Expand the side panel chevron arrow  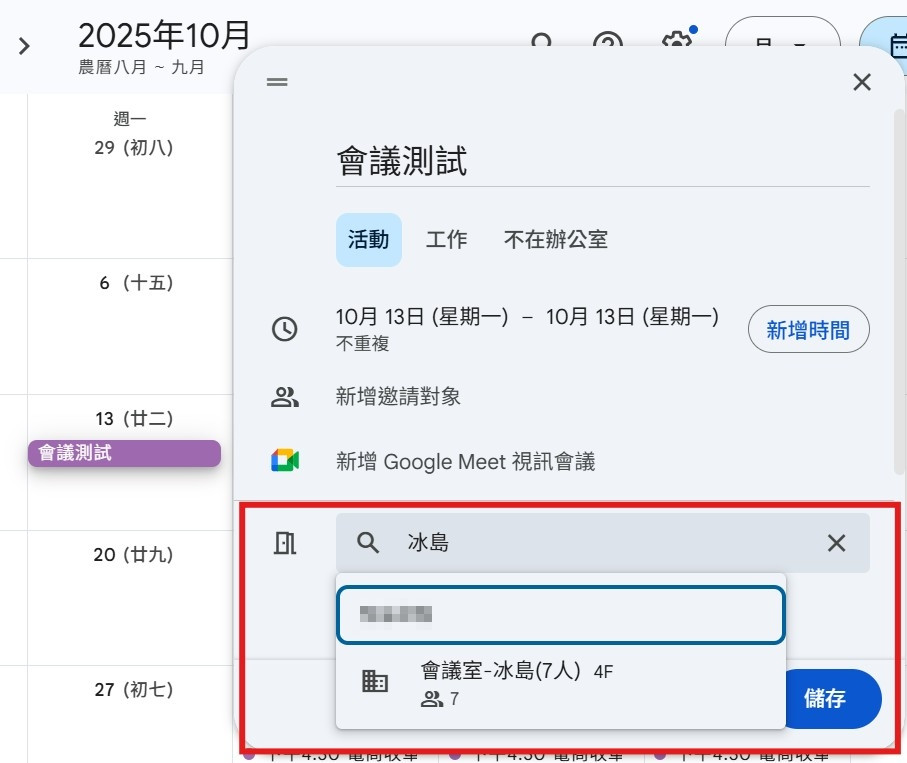(x=24, y=46)
